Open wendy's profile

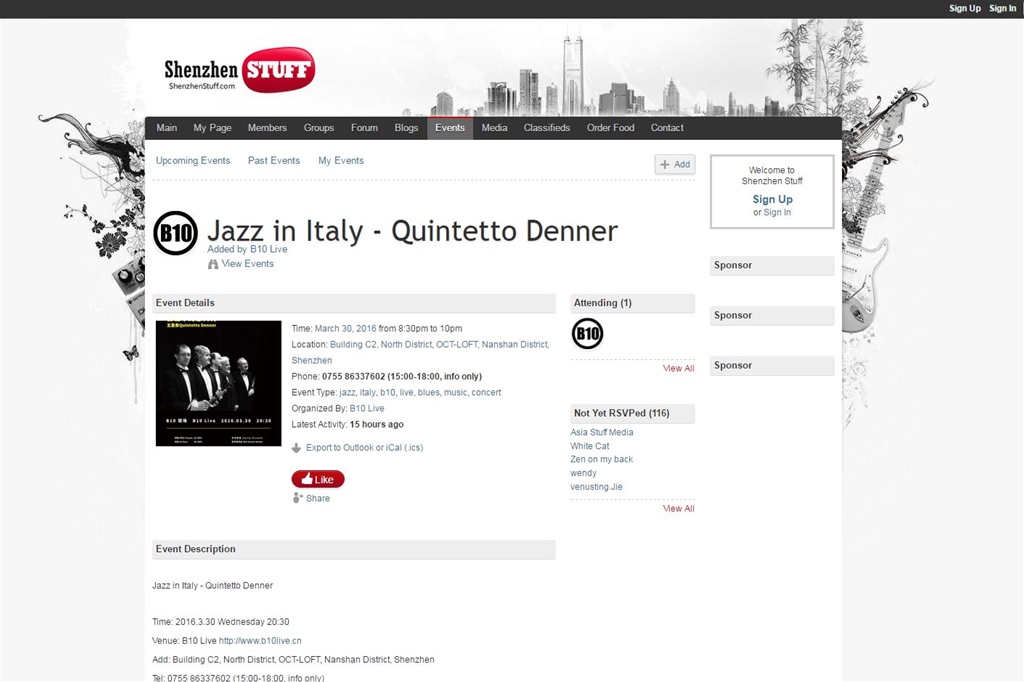click(583, 473)
